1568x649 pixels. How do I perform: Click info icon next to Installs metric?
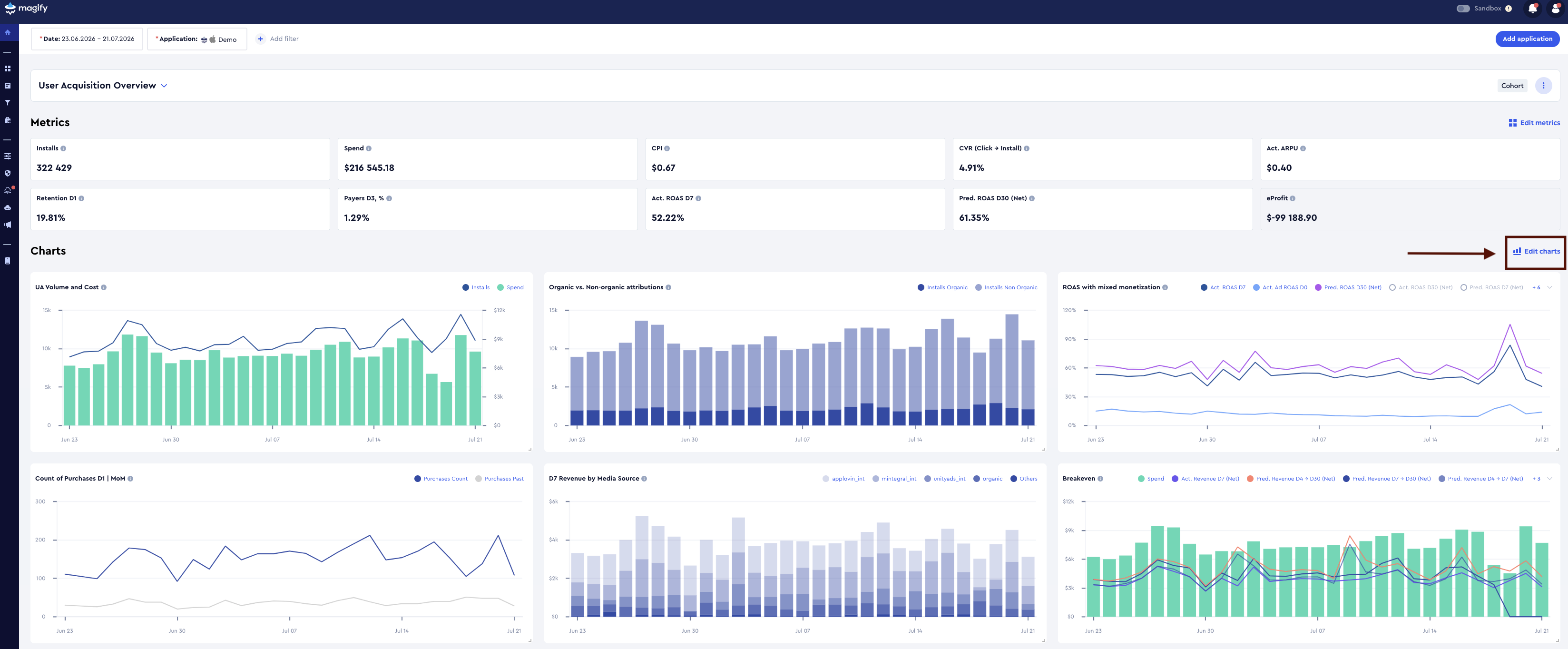[63, 148]
